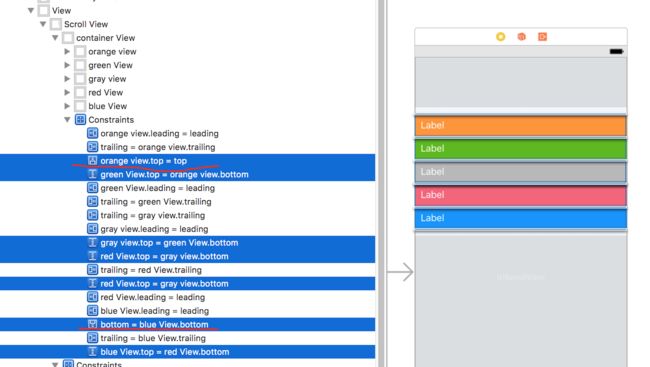Click the icon of gray view.top = green View.bottom
The image size is (650, 367).
(92, 243)
